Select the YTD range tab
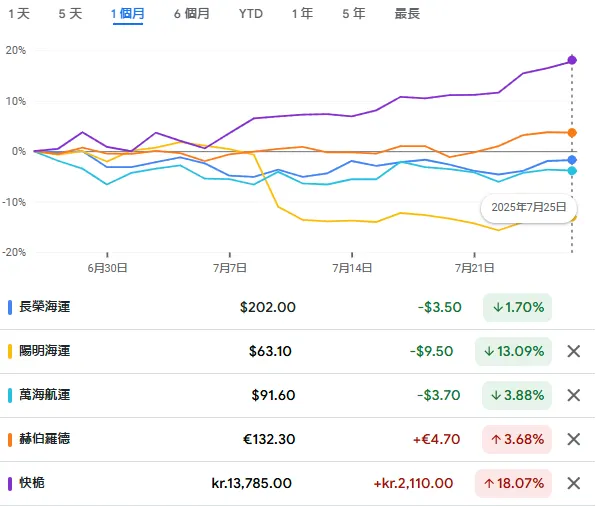The image size is (596, 506). coord(251,14)
